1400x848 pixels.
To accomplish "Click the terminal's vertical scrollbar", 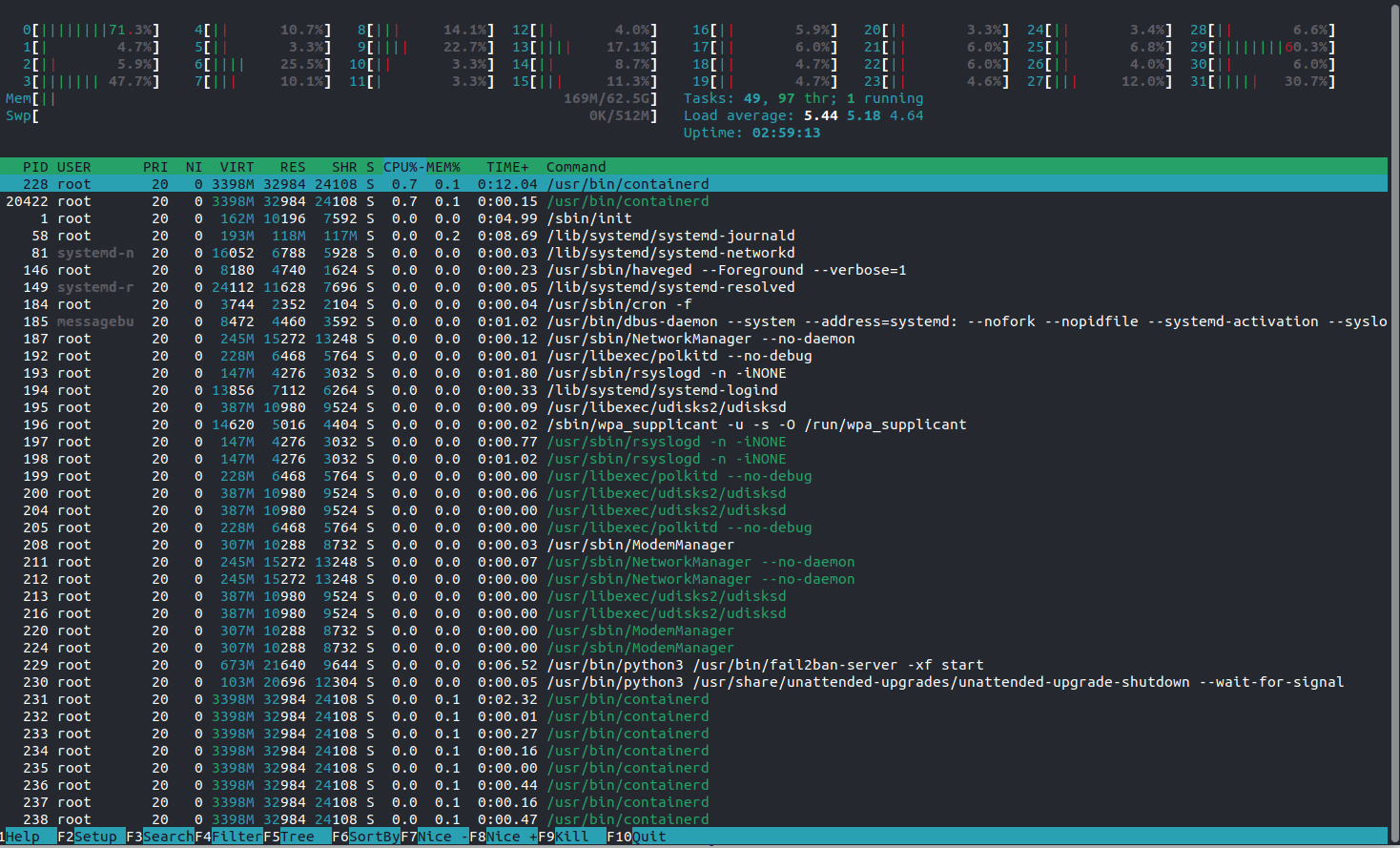I will (1393, 424).
